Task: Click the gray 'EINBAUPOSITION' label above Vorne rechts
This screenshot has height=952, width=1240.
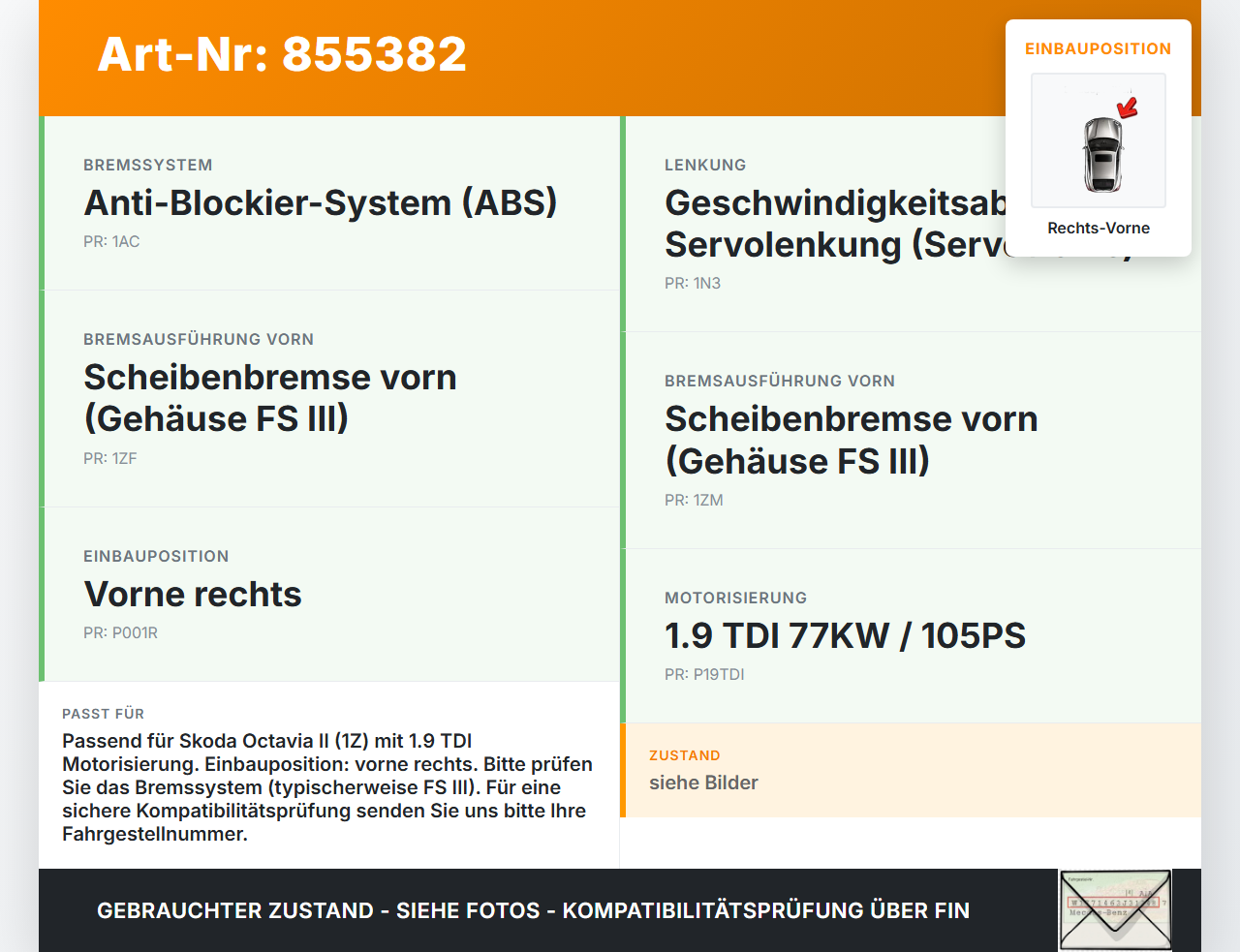Action: (x=156, y=556)
